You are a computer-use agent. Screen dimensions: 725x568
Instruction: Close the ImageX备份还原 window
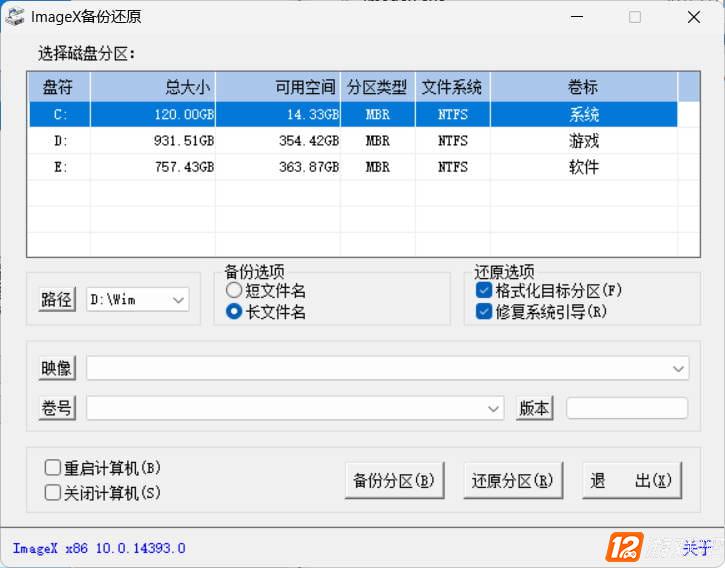pyautogui.click(x=694, y=17)
